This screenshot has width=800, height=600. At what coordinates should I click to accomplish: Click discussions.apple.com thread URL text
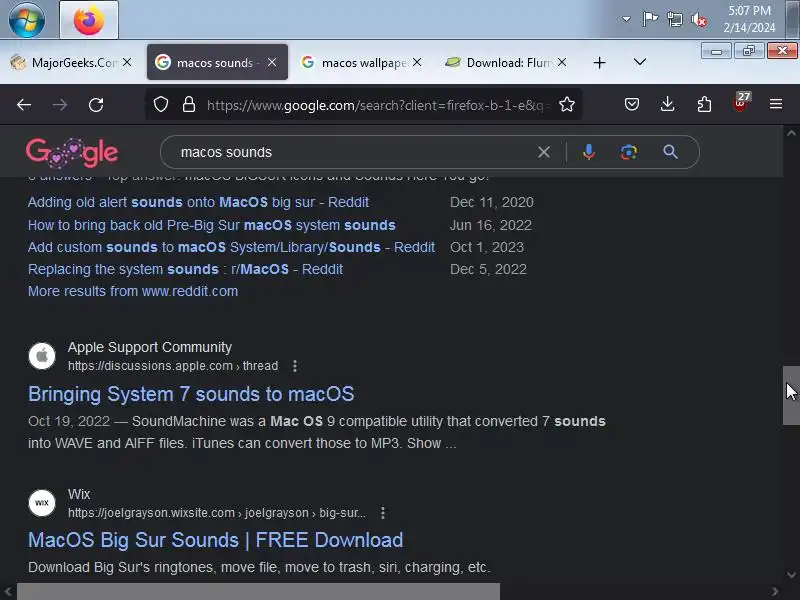173,366
